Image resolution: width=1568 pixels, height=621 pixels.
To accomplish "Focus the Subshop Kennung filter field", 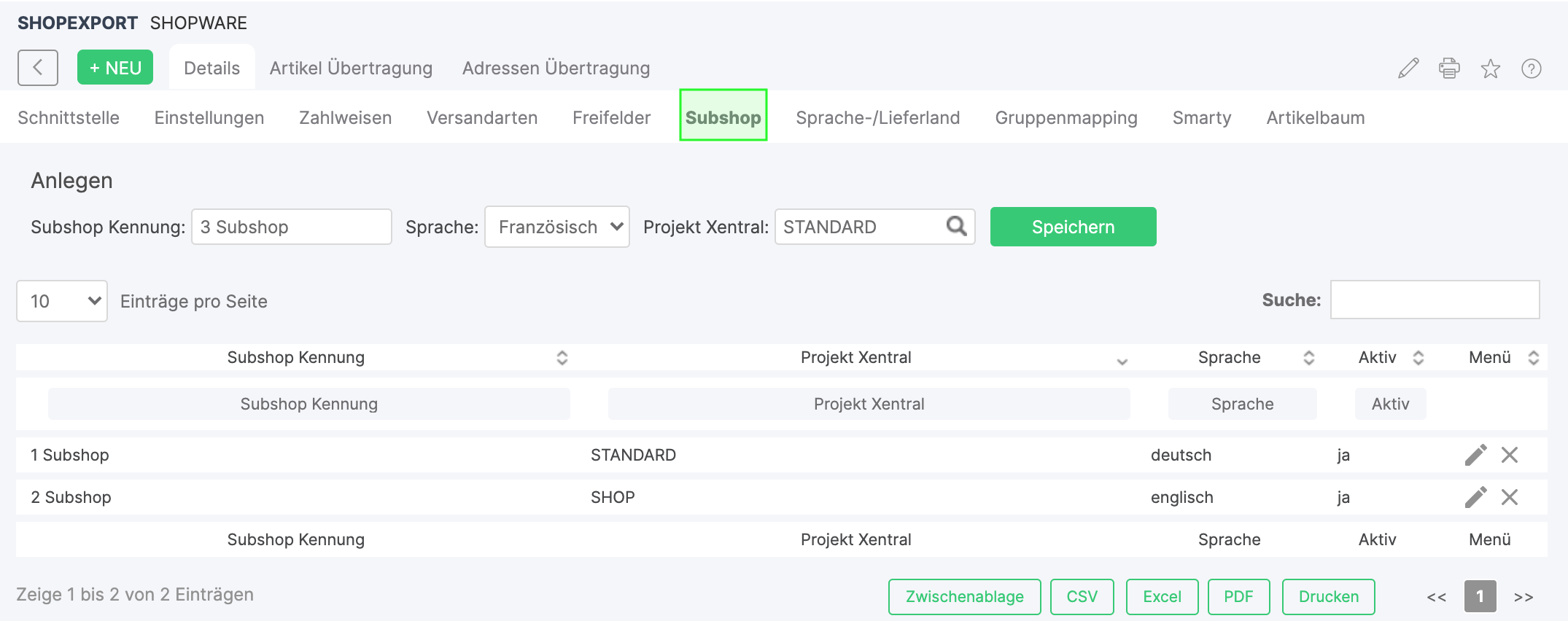I will pos(309,404).
